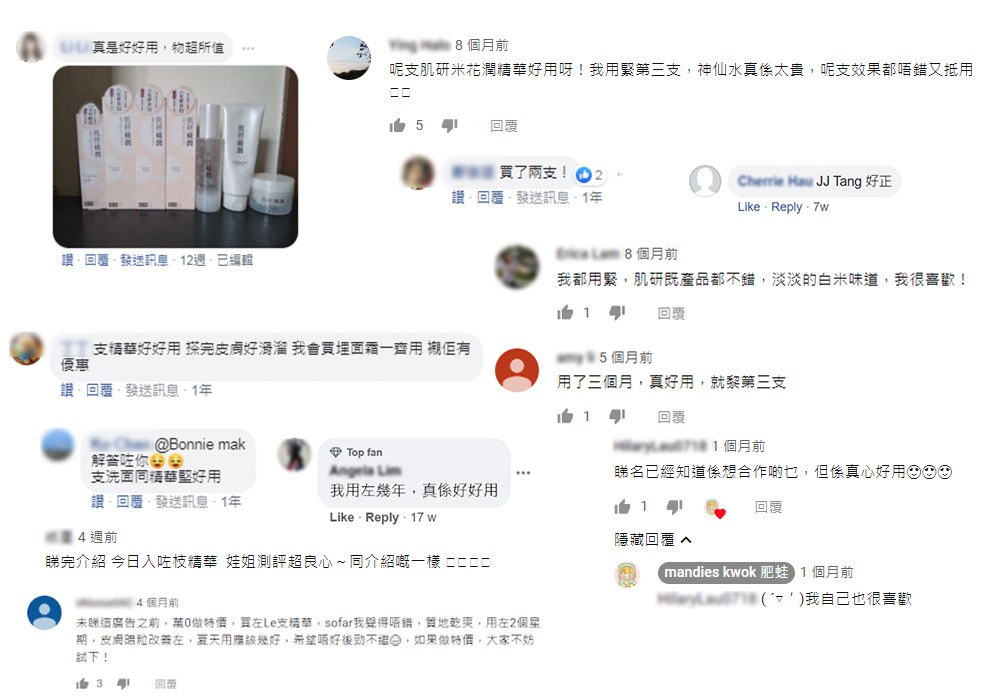Screen dimensions: 1000x700
Task: Like the comment about 淡淡的白米味道
Action: (565, 312)
